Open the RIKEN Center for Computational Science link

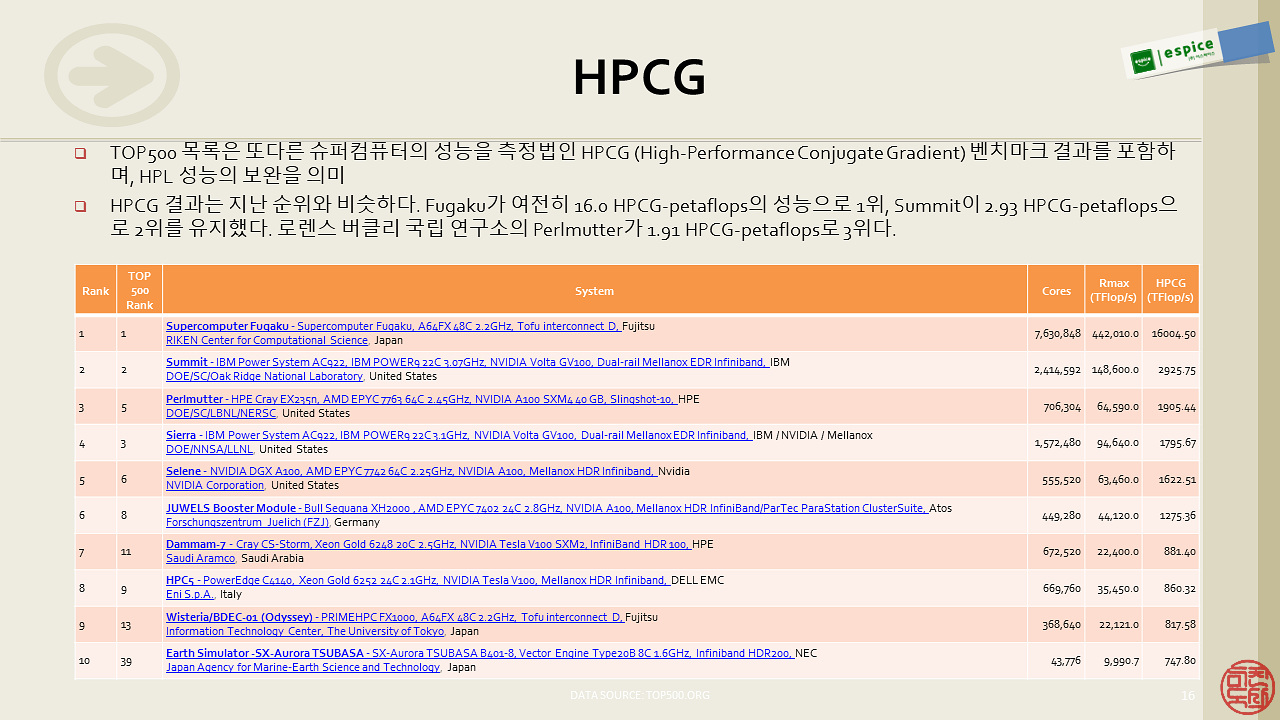(267, 340)
